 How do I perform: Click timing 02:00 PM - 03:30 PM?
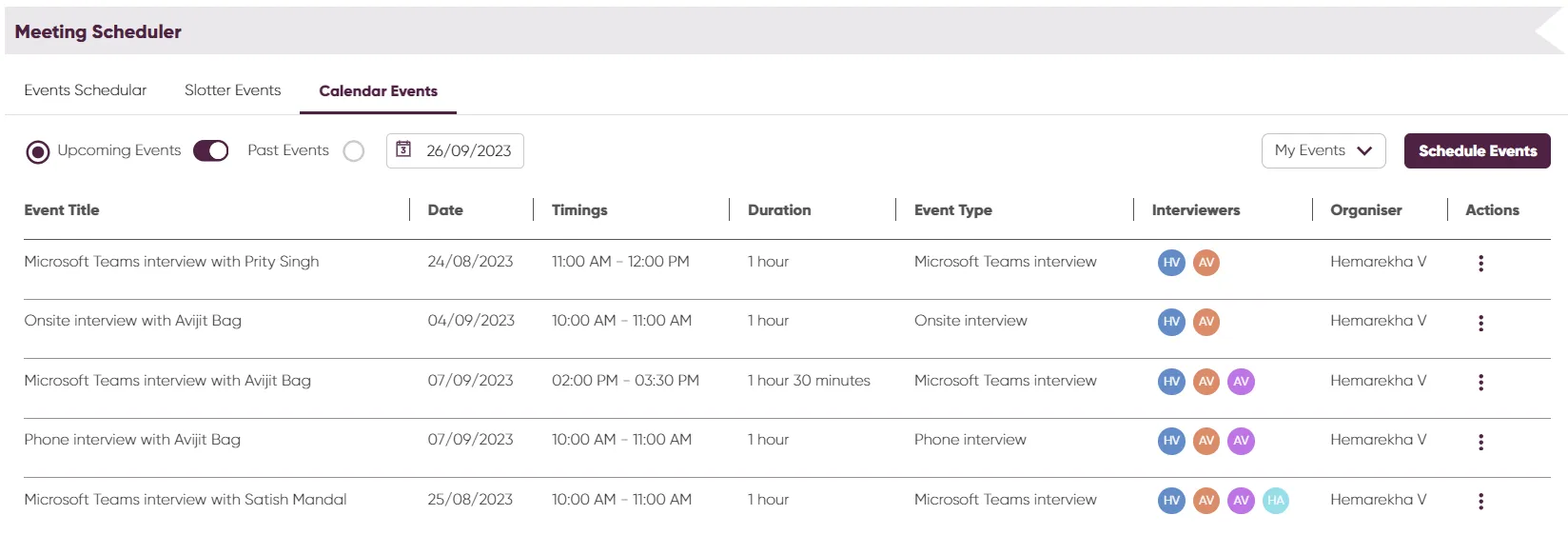pos(625,381)
